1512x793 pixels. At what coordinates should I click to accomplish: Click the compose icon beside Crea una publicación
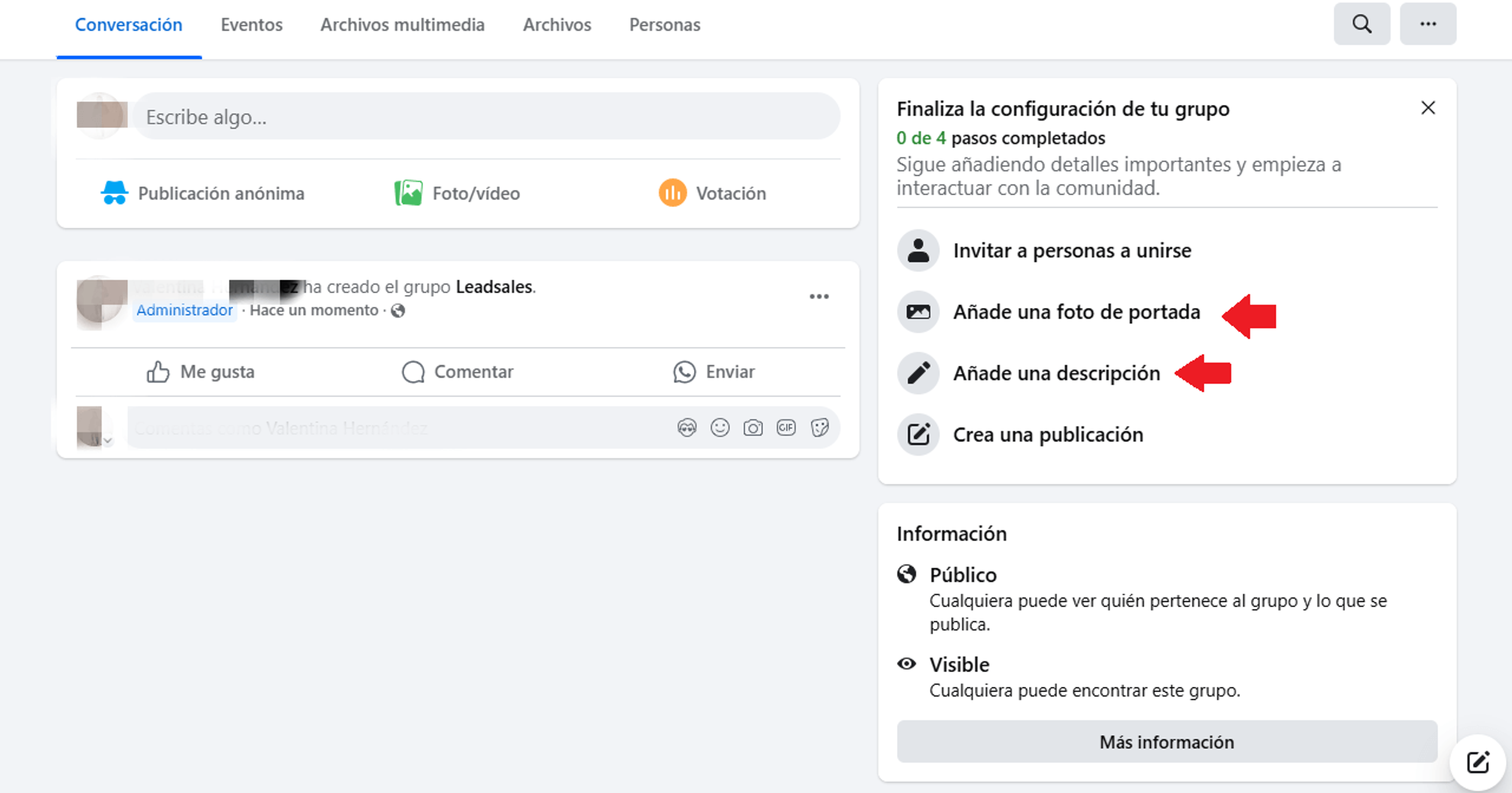coord(918,434)
